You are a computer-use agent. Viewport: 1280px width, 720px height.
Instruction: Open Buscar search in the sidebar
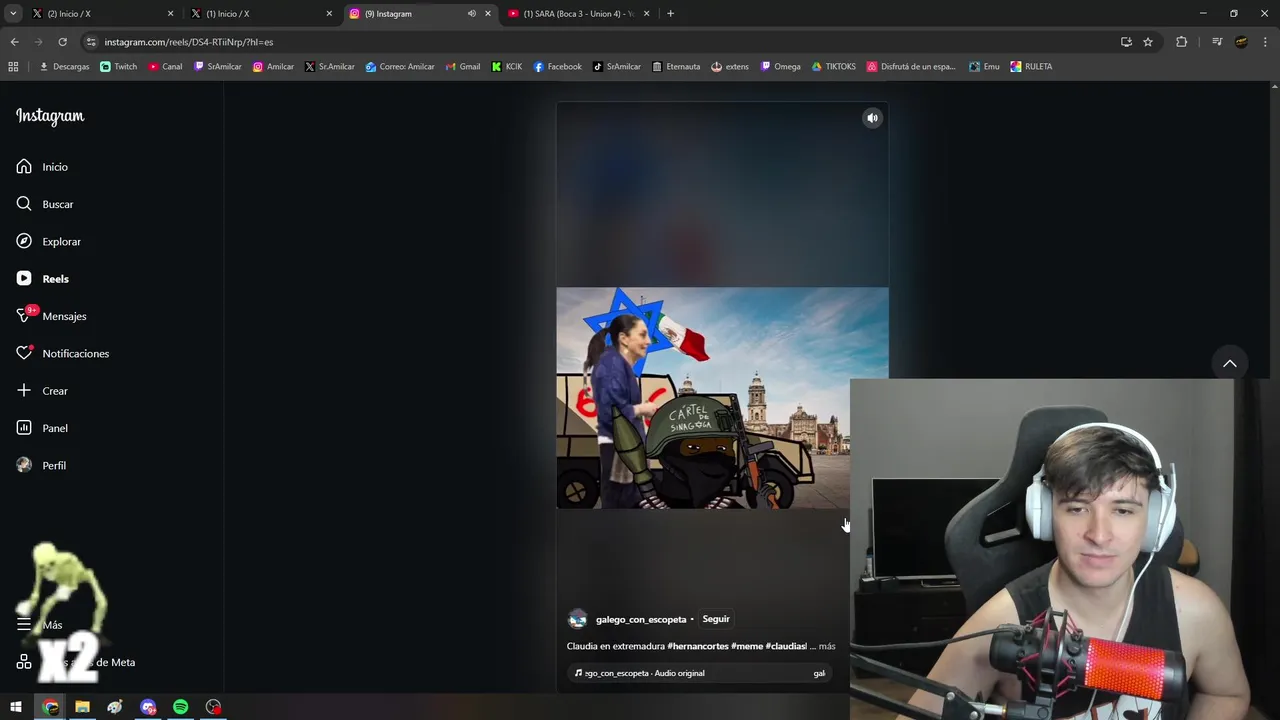45,204
